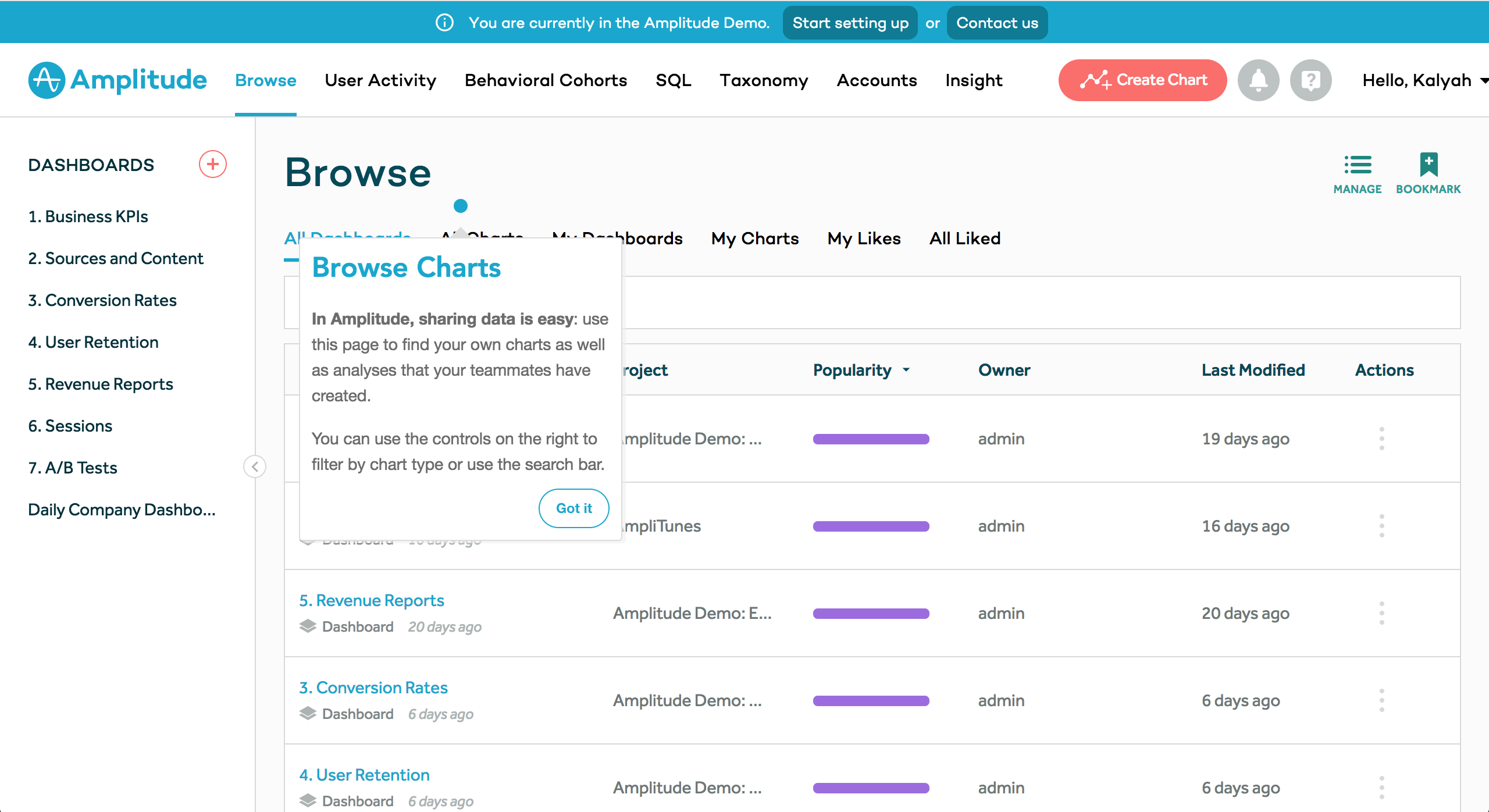Click dashboard layers icon under Conversion Rates
Screen dimensions: 1489x812
(x=308, y=714)
